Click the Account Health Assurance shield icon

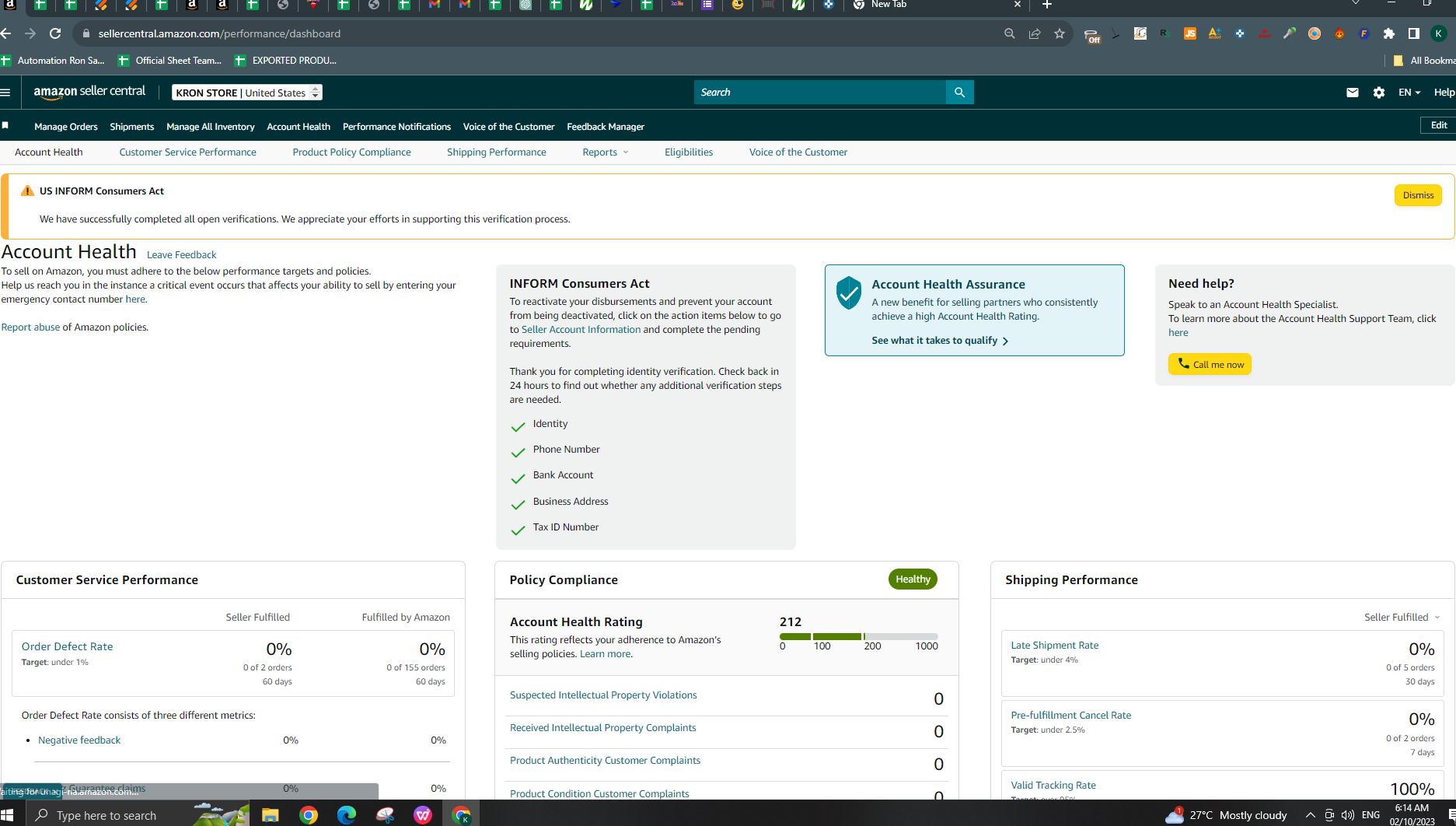pyautogui.click(x=849, y=292)
